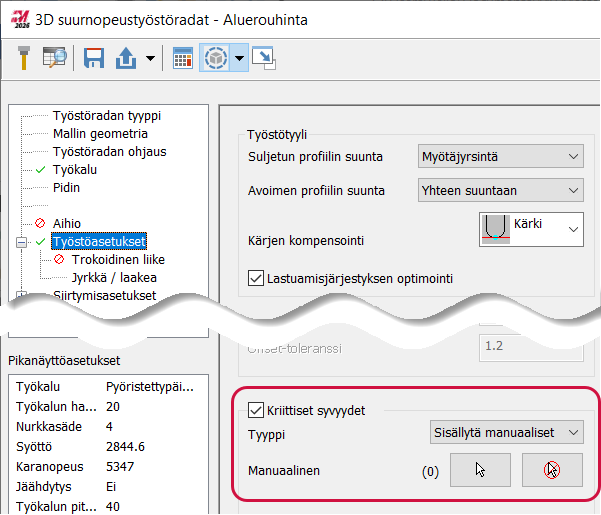Select Työstöradan ohjaus in the tree

pos(109,151)
